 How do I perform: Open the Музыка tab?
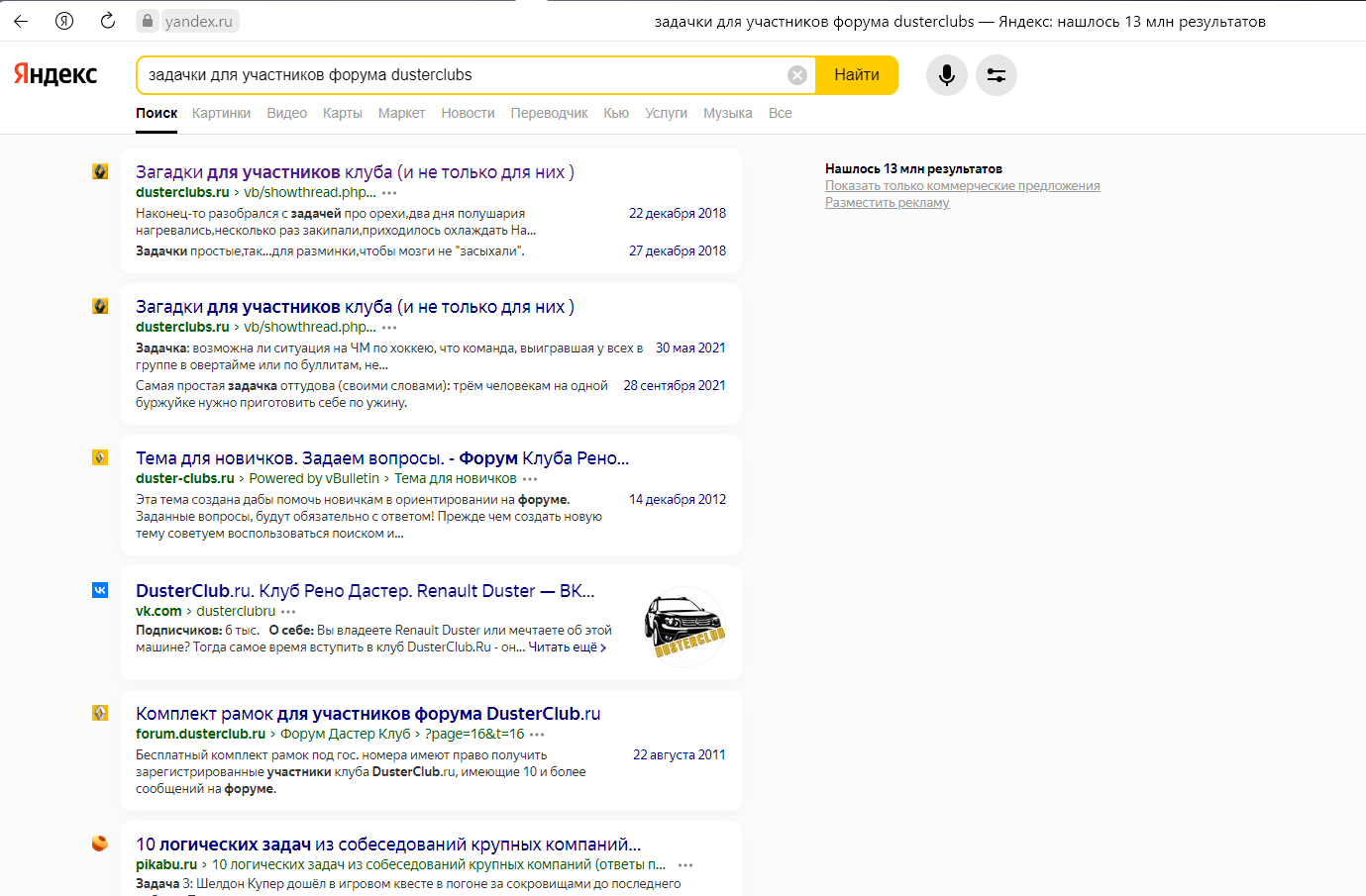pyautogui.click(x=728, y=113)
